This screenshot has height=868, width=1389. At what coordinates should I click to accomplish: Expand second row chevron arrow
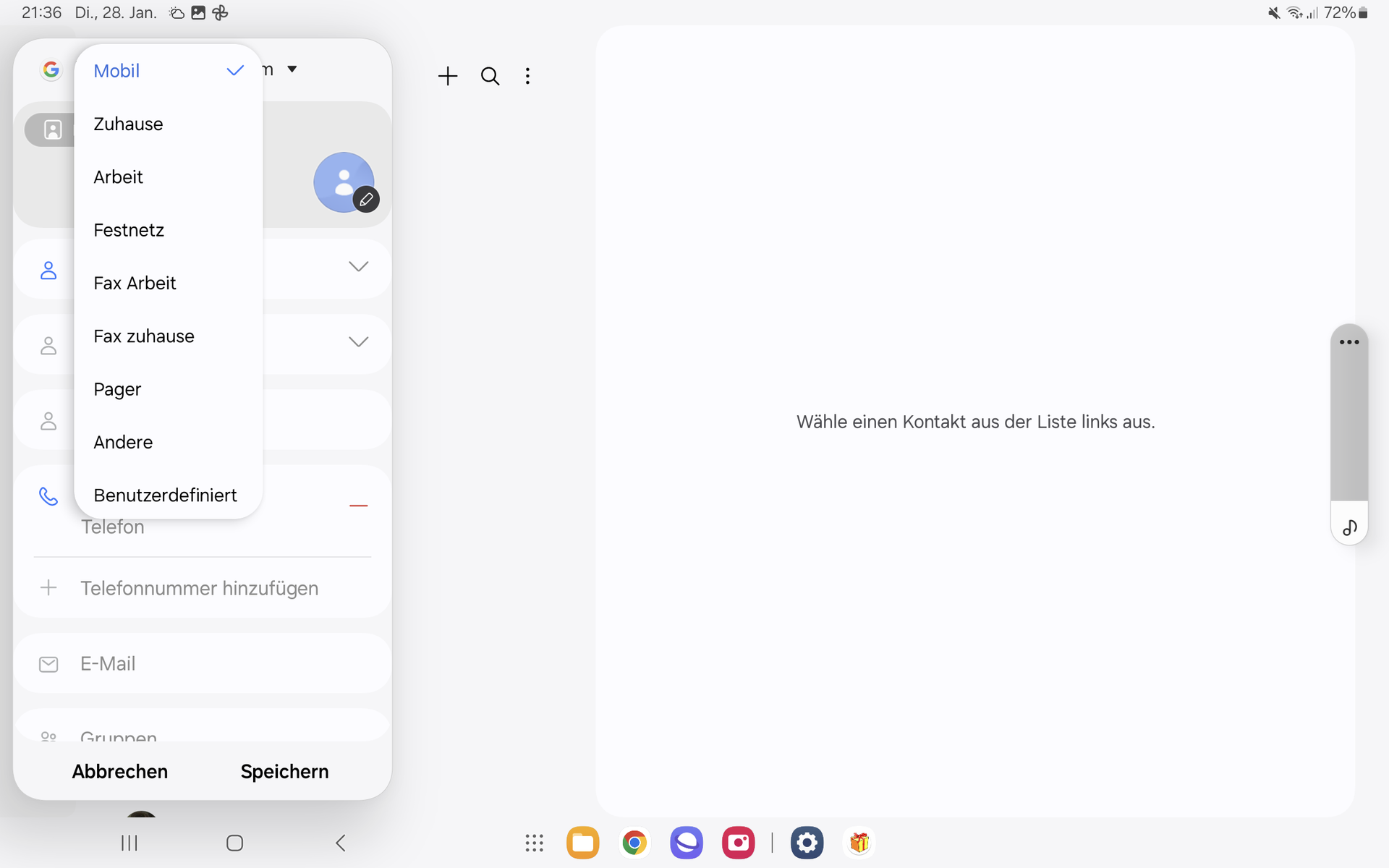tap(358, 341)
